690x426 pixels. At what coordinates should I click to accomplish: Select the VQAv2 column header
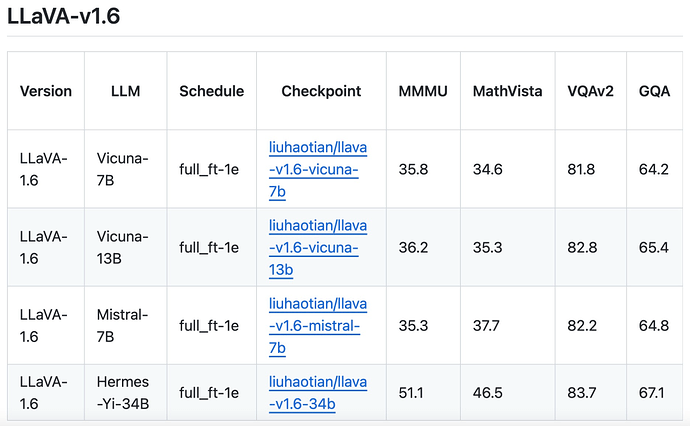click(590, 91)
